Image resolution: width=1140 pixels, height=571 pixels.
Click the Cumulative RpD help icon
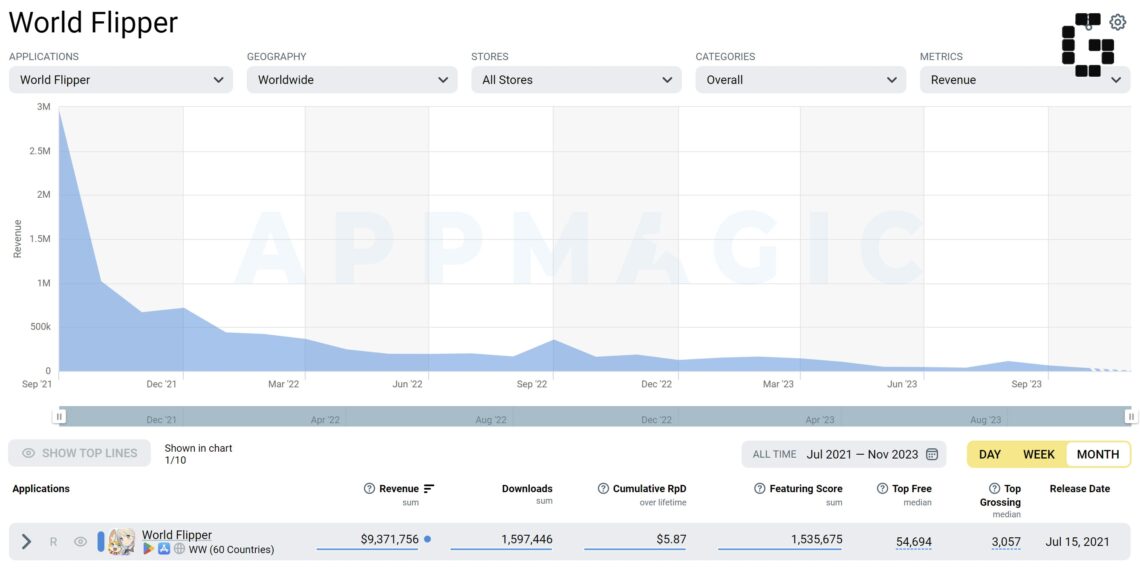coord(603,489)
